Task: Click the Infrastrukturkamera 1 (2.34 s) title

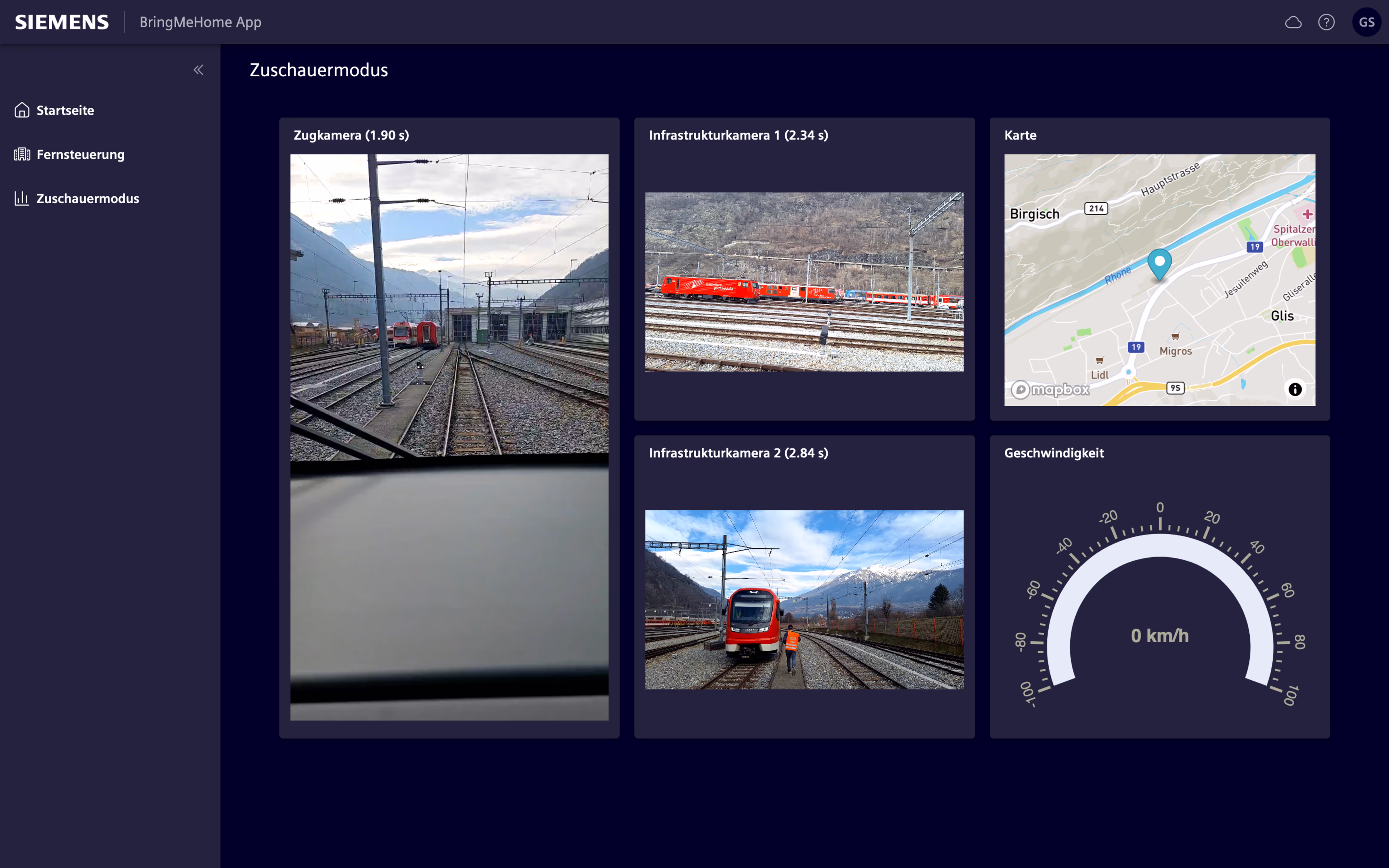Action: 738,135
